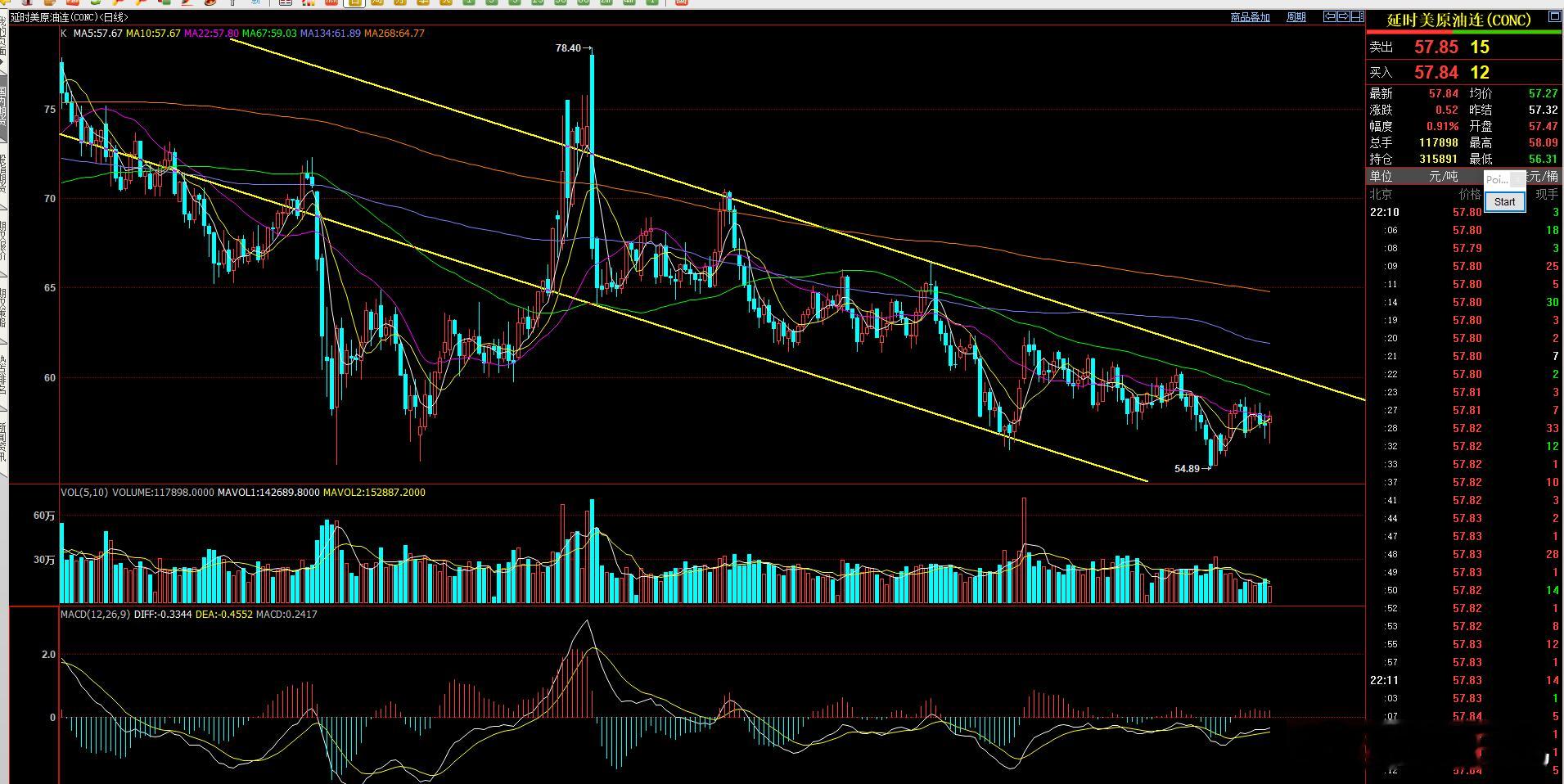Click the MAVOL2:152887.2000 label
Screen dimensions: 1564x784
click(374, 493)
